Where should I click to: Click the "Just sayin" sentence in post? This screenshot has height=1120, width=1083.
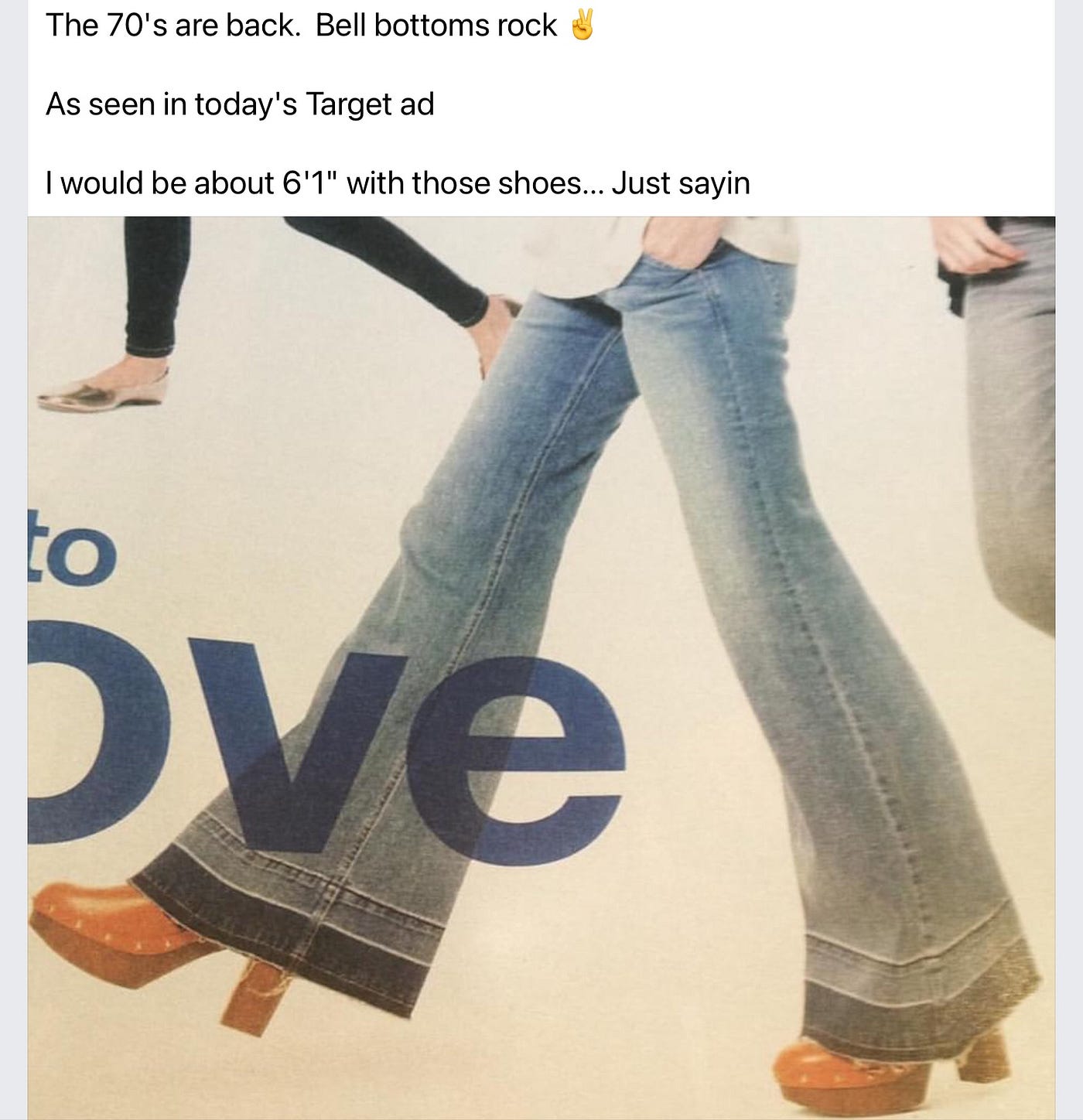681,183
